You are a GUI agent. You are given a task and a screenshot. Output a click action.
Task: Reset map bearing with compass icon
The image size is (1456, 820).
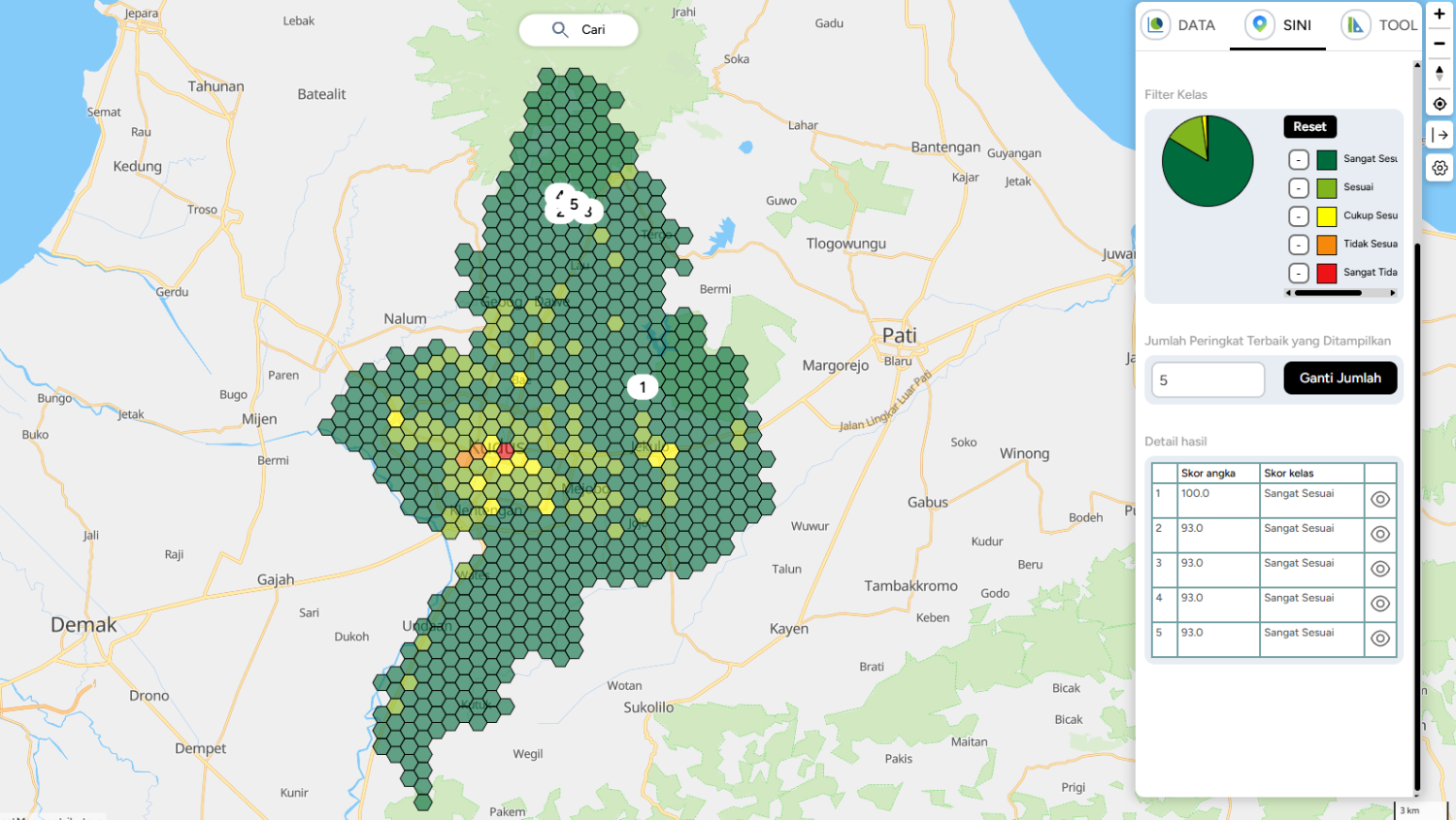[x=1439, y=74]
